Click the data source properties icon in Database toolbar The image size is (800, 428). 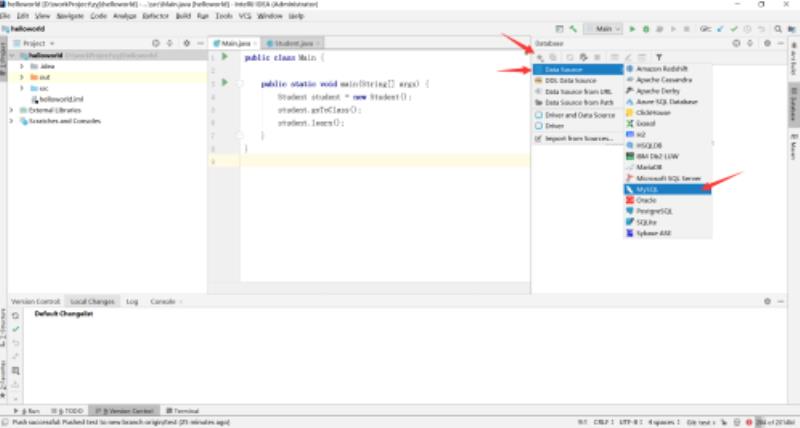click(583, 57)
